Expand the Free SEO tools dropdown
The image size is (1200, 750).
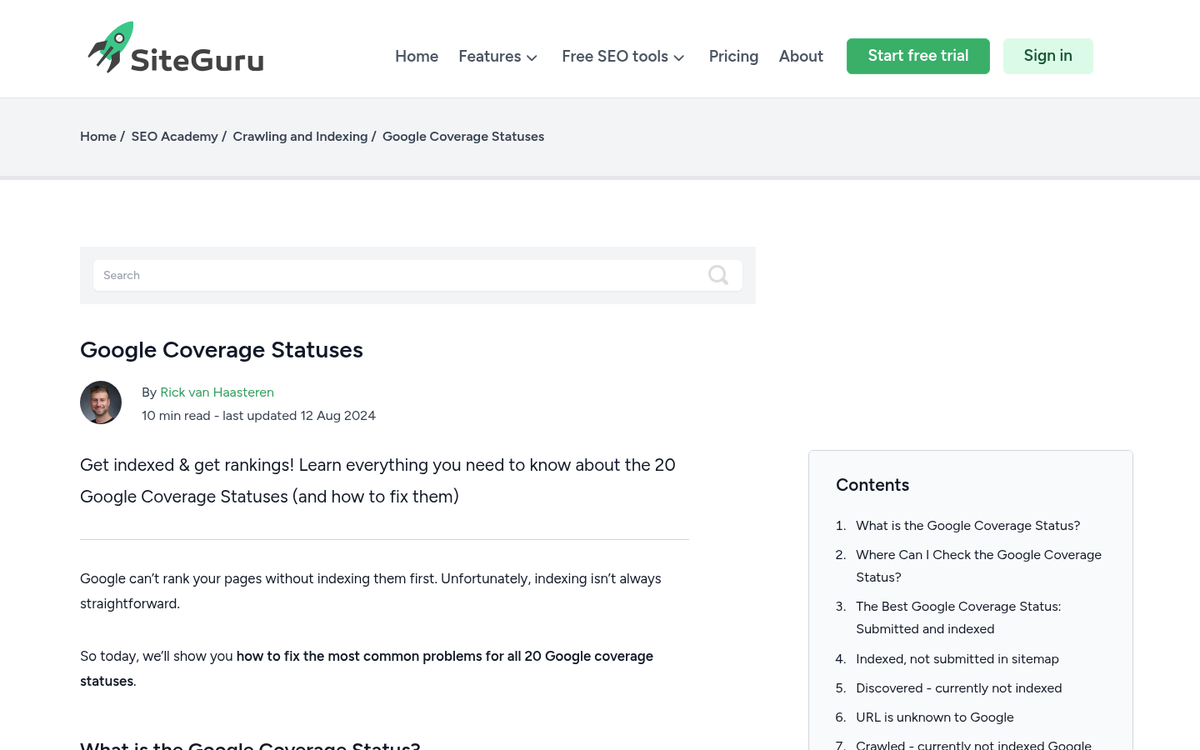623,56
